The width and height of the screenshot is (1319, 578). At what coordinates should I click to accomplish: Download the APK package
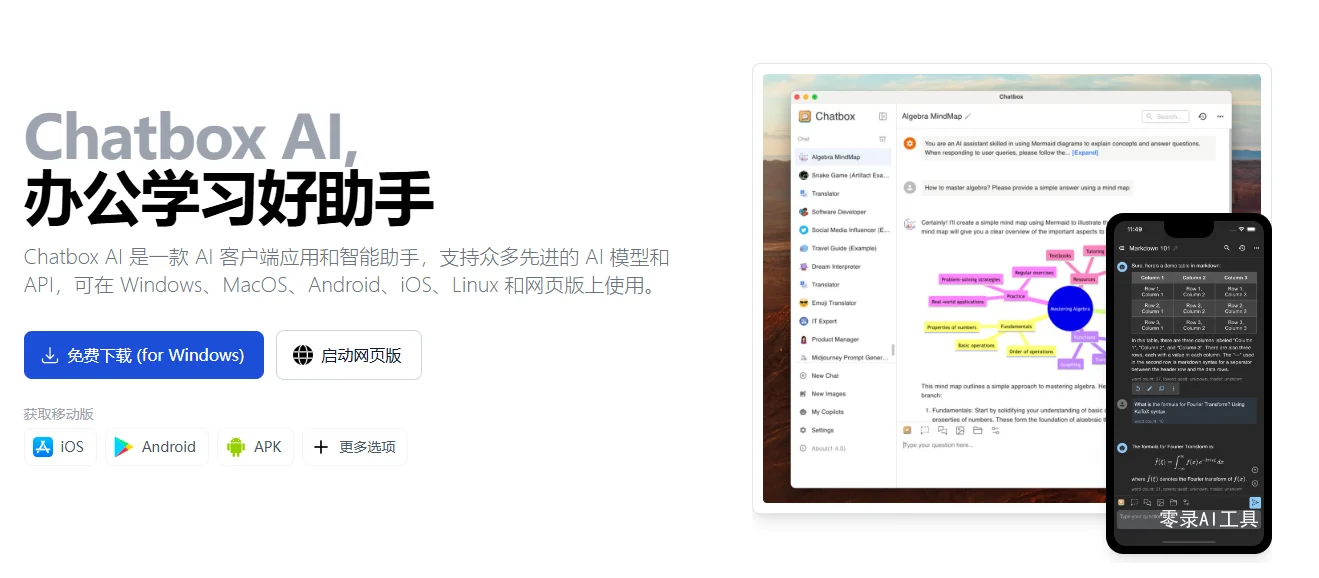pyautogui.click(x=255, y=447)
